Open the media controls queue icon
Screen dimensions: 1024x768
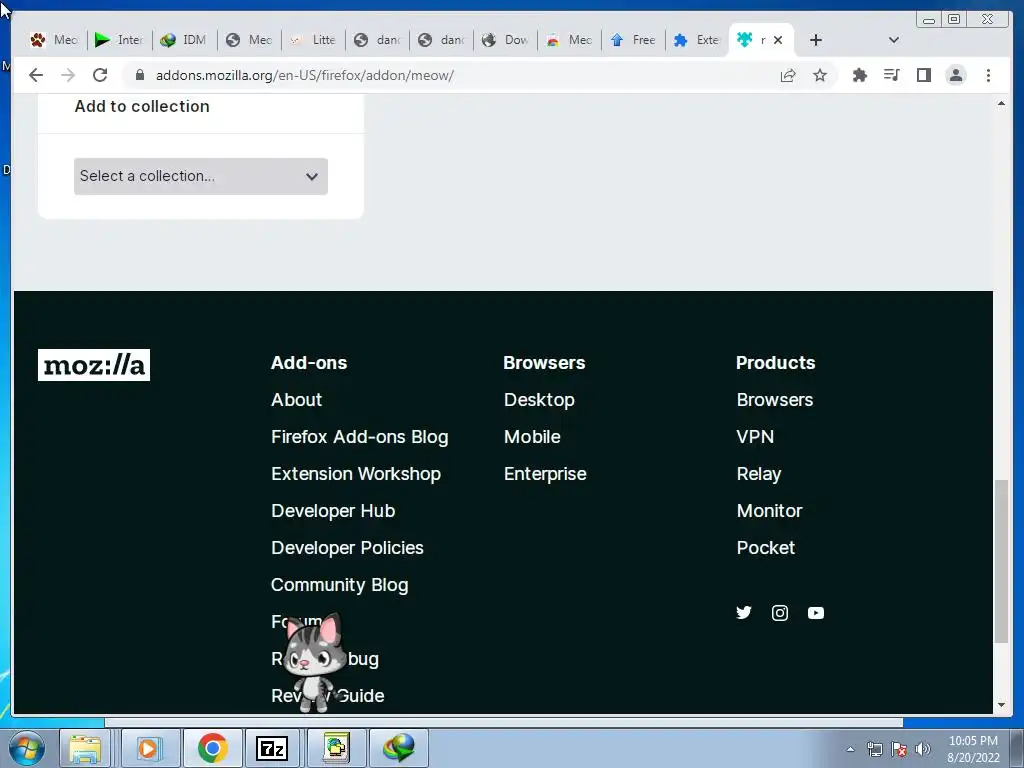coord(891,75)
